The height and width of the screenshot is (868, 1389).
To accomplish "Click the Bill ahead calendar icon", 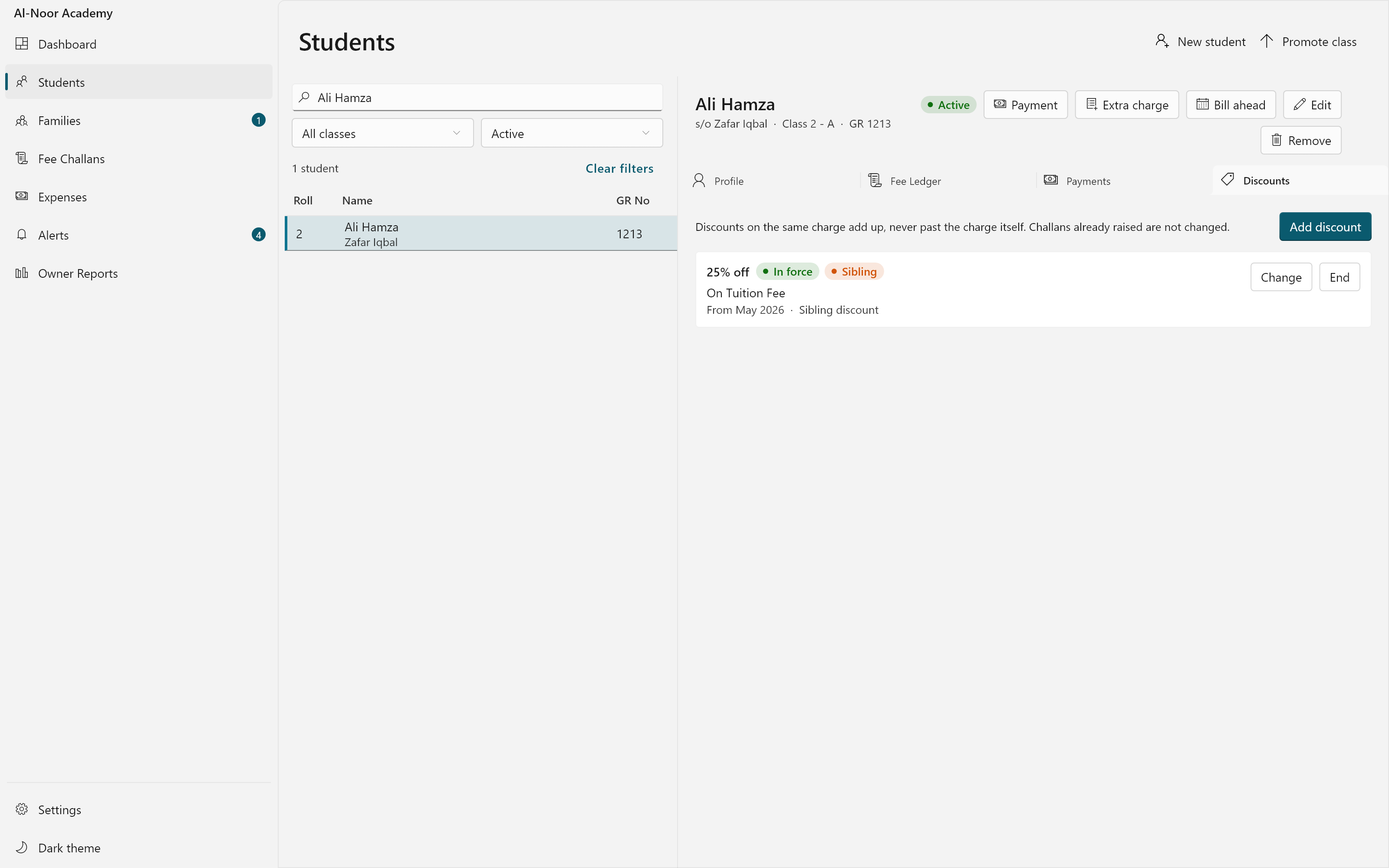I will (1202, 105).
